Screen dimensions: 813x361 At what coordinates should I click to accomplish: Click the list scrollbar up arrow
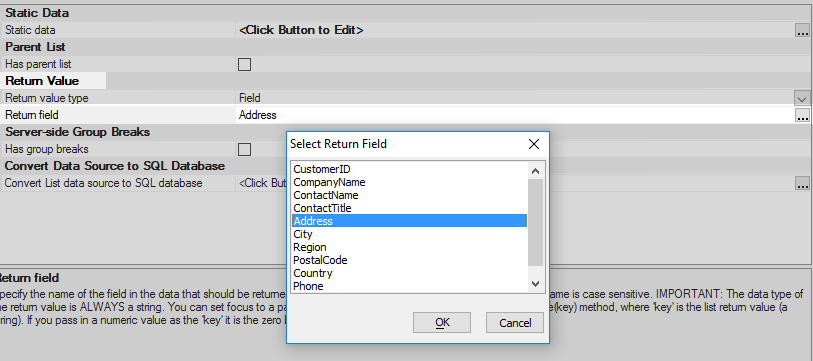click(x=536, y=171)
